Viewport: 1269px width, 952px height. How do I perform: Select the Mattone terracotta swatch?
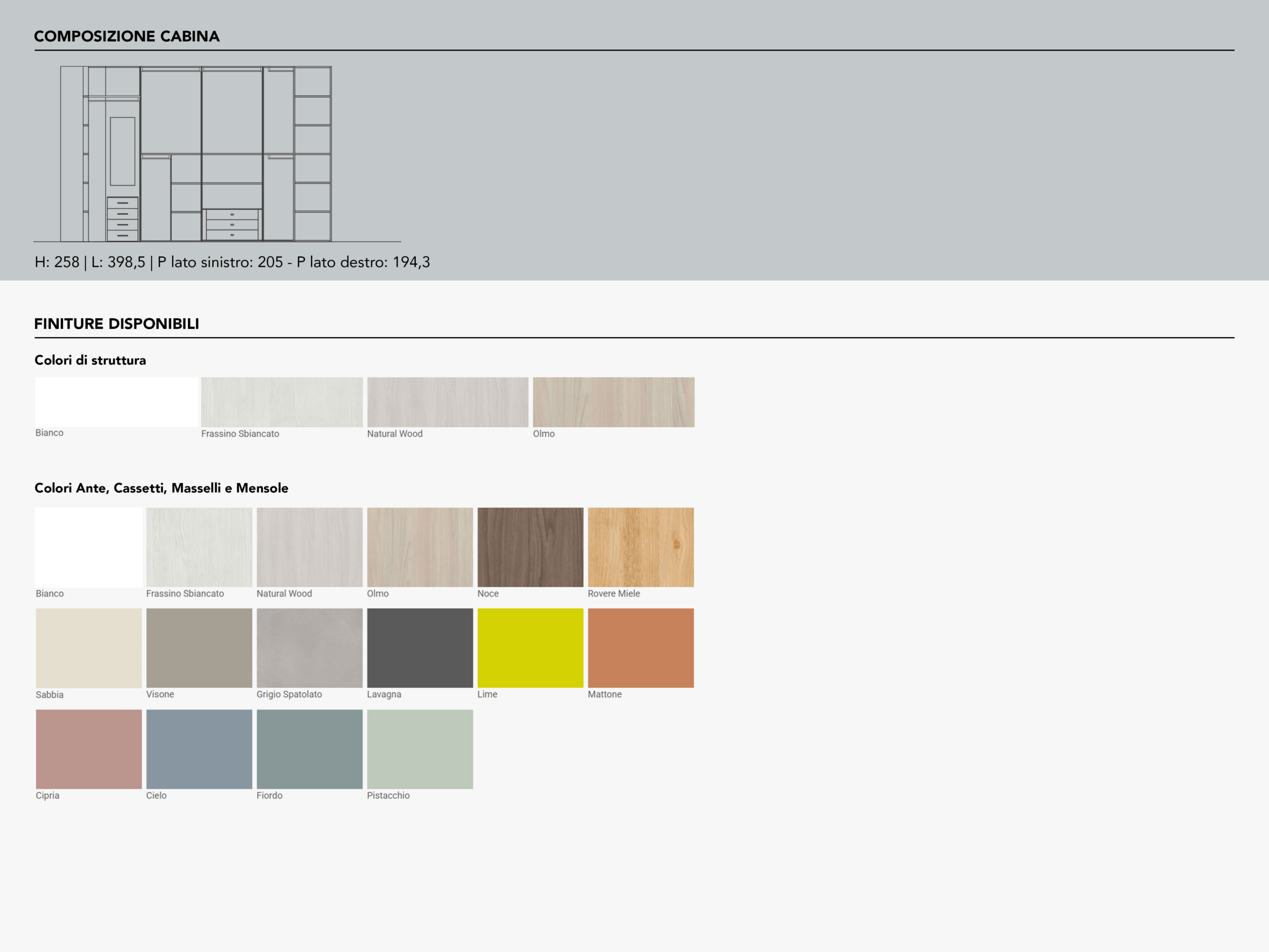tap(641, 648)
